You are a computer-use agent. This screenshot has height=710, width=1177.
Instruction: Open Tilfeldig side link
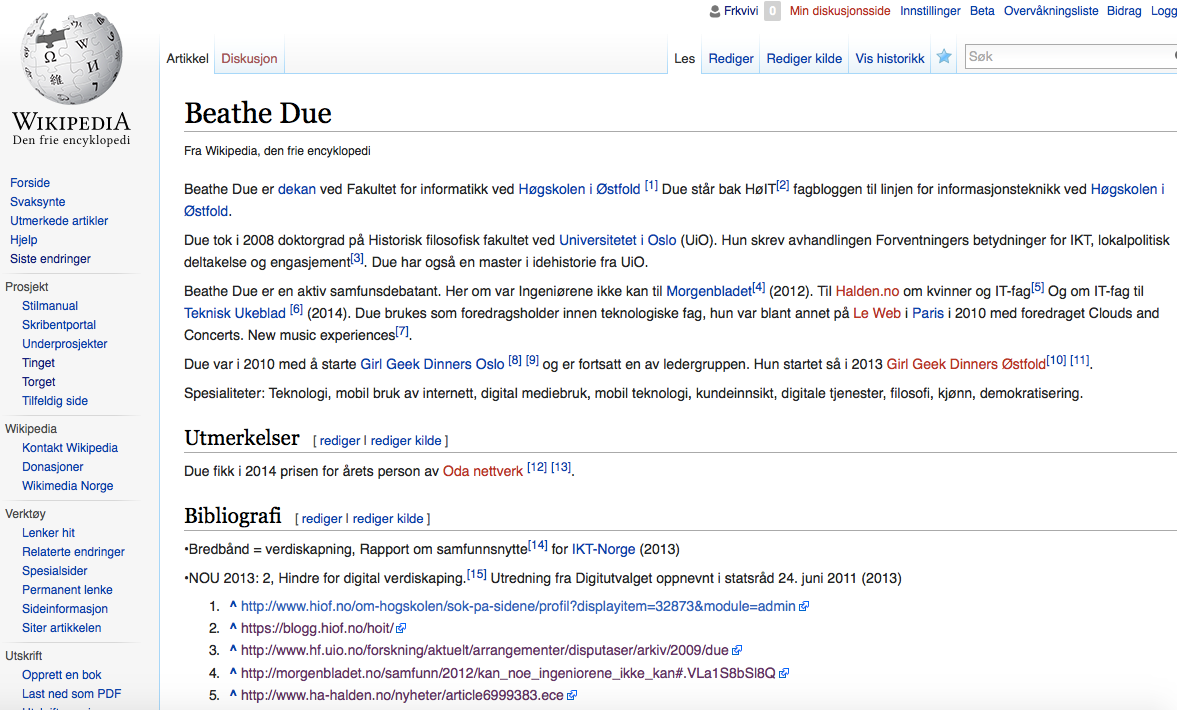pyautogui.click(x=55, y=400)
